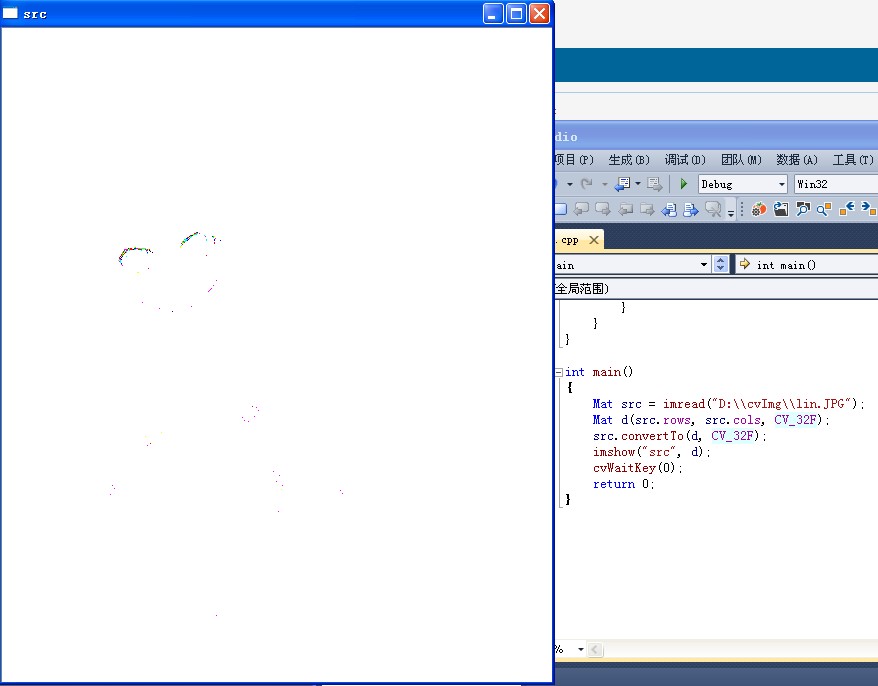Screen dimensions: 878x686
Task: Click the cvWaitKey(0) line
Action: click(x=638, y=468)
